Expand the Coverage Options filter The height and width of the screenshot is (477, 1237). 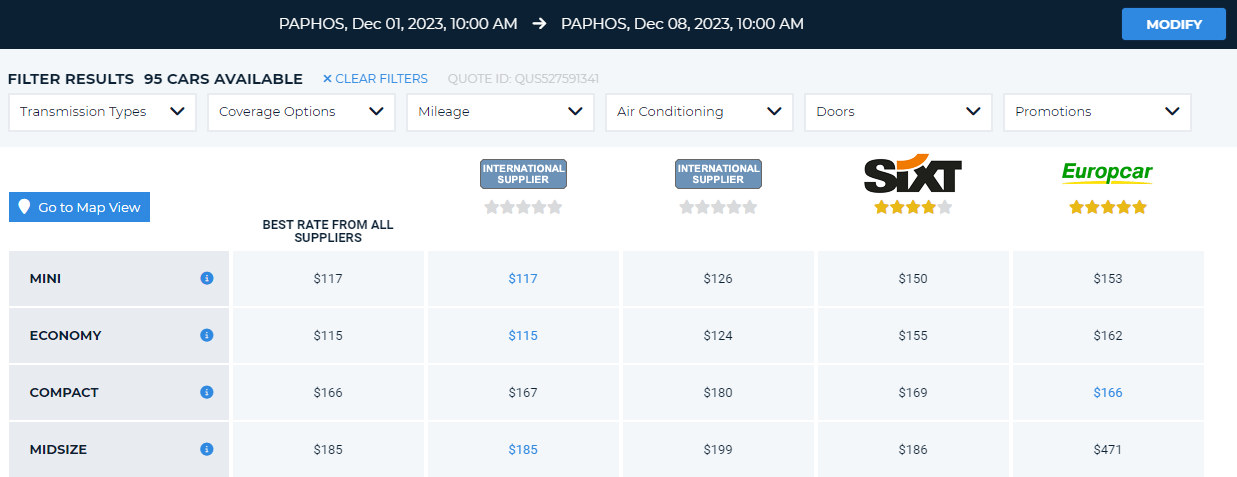(301, 112)
